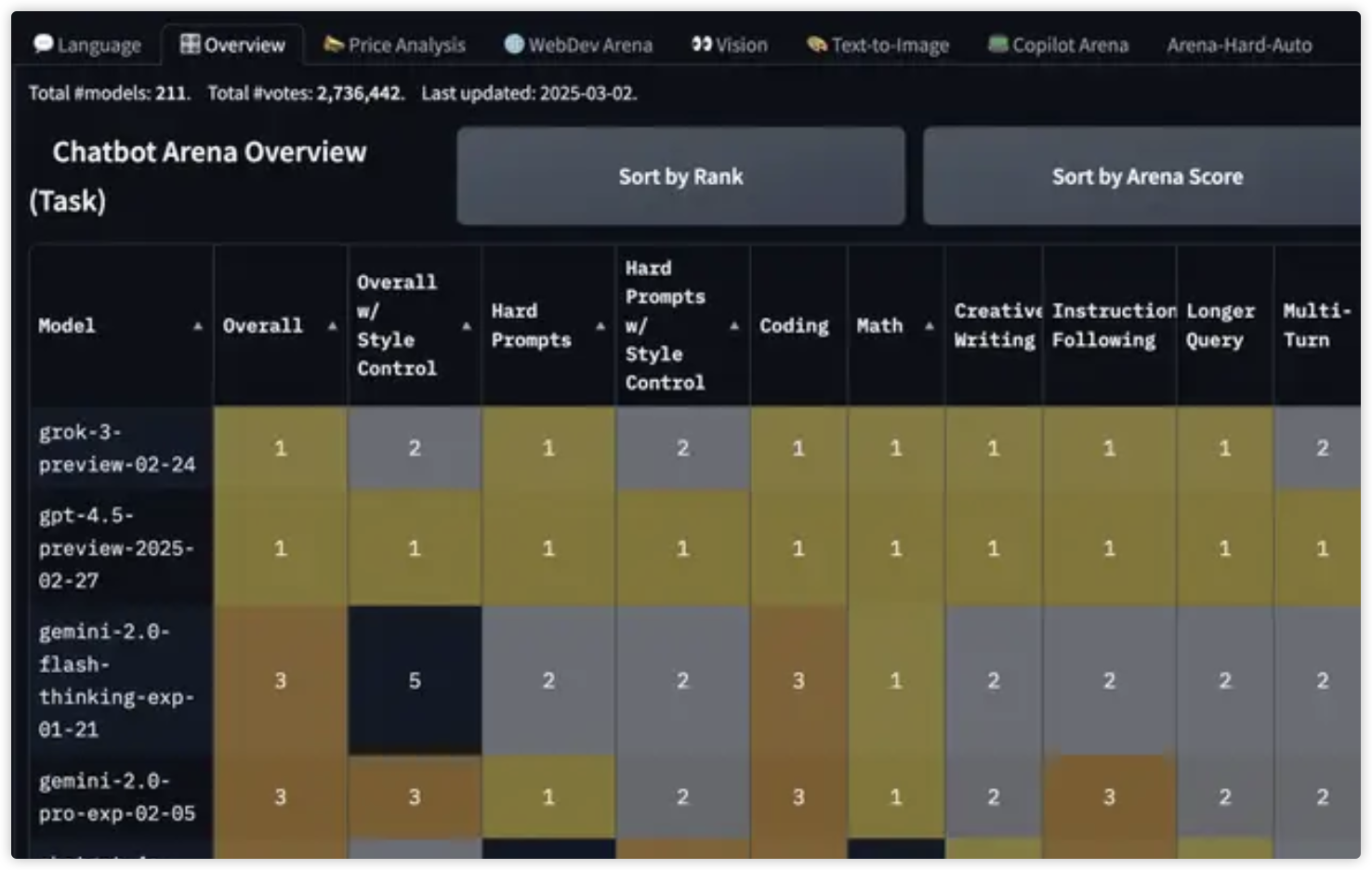Select the gpt-4.5-preview-2025-02-27 model name

[x=116, y=548]
